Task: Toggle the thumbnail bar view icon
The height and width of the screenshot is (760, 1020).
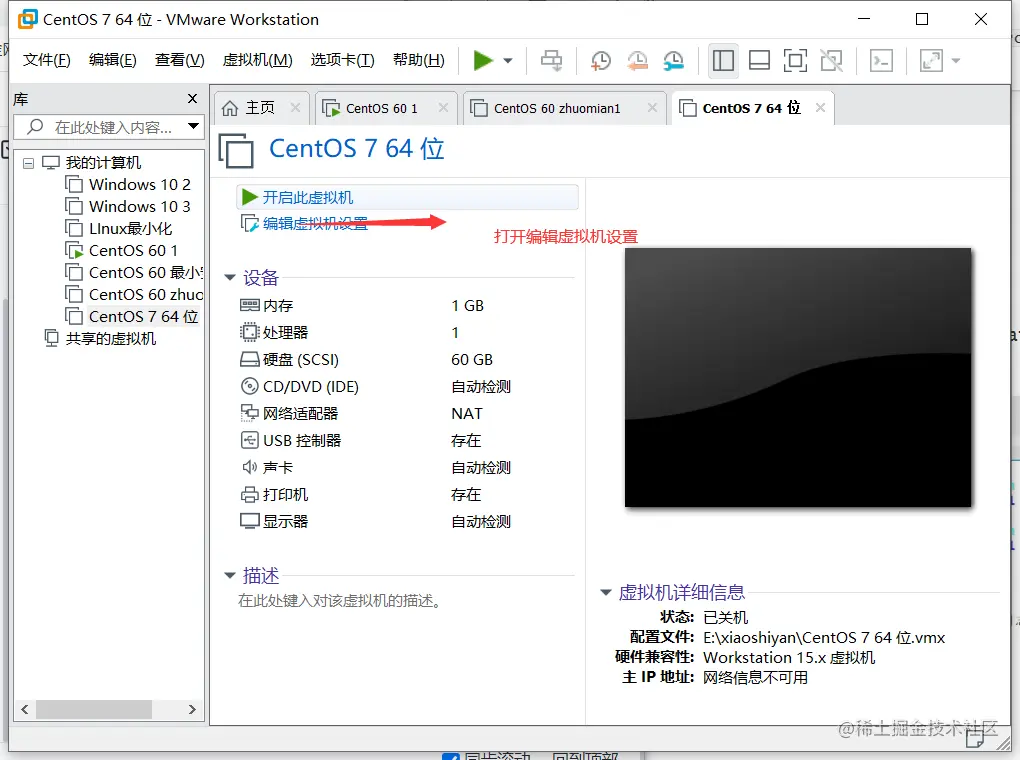Action: coord(759,61)
